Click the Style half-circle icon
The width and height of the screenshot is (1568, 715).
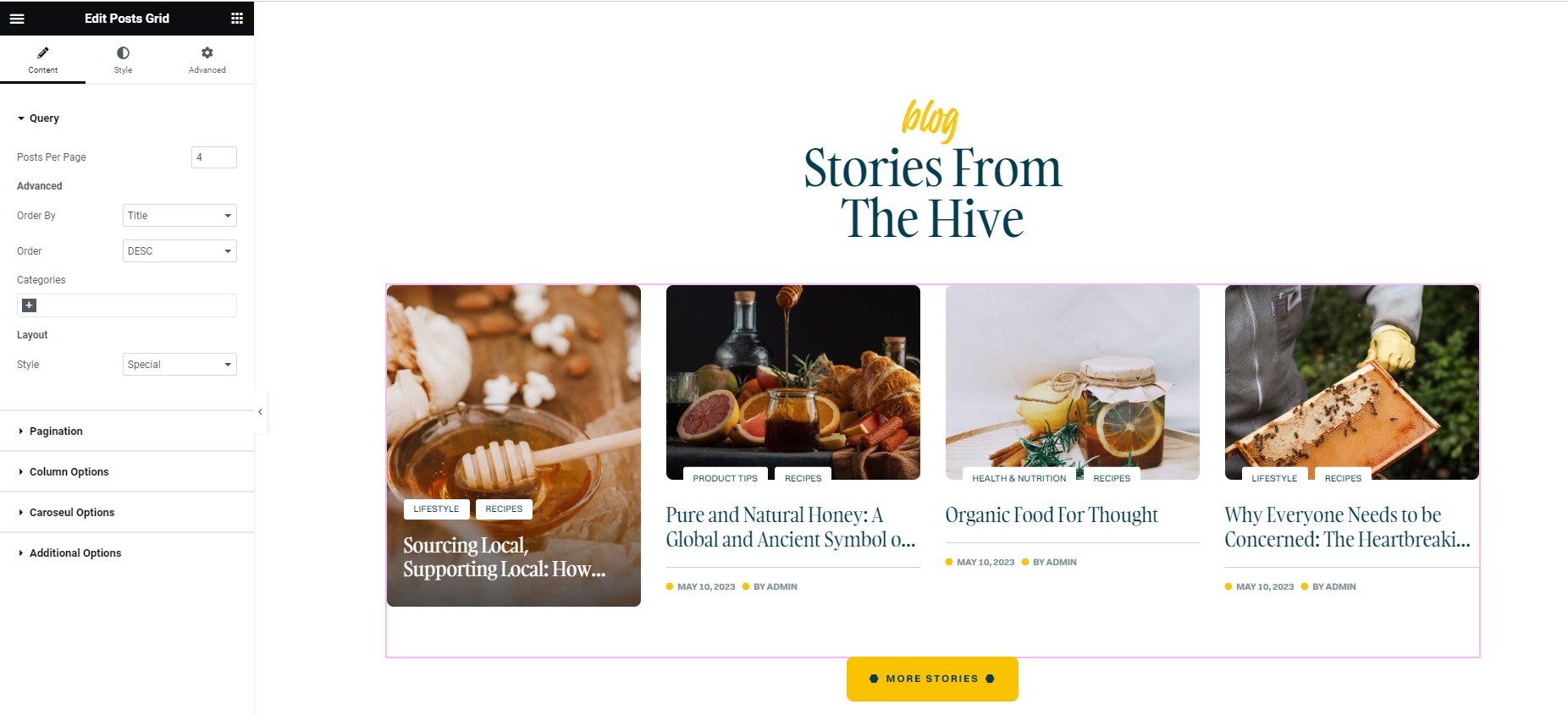click(x=124, y=52)
